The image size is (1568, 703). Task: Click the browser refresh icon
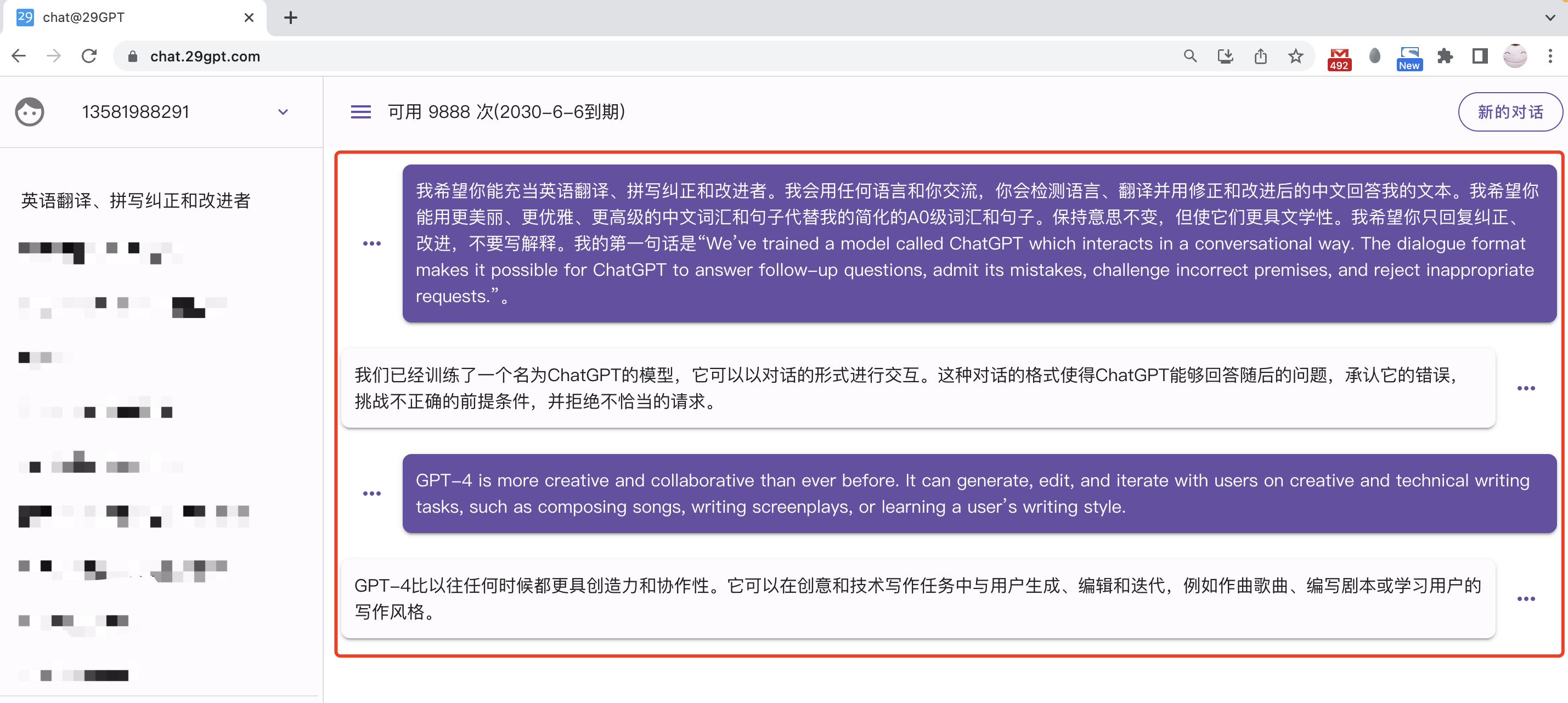[89, 56]
